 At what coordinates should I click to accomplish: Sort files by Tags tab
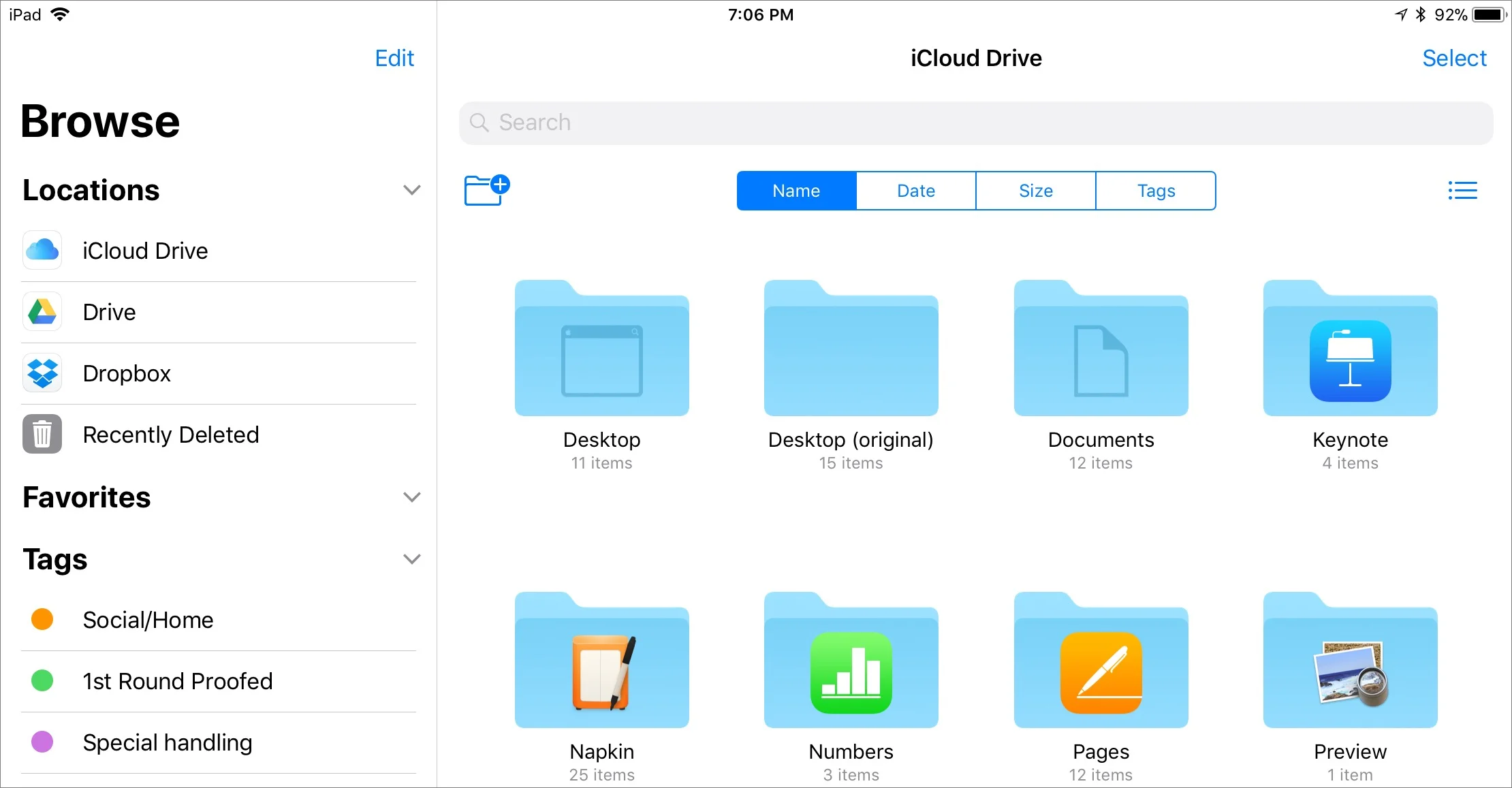pyautogui.click(x=1156, y=191)
